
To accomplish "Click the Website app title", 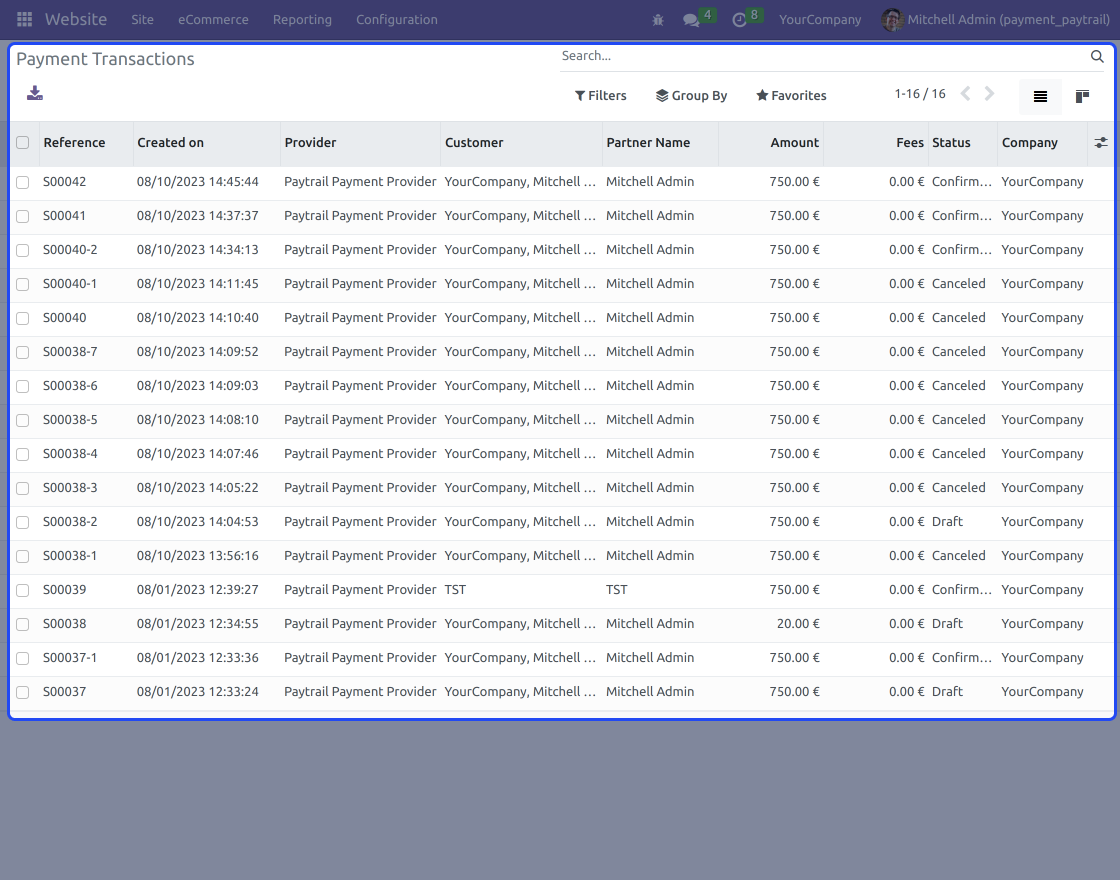I will pyautogui.click(x=76, y=19).
